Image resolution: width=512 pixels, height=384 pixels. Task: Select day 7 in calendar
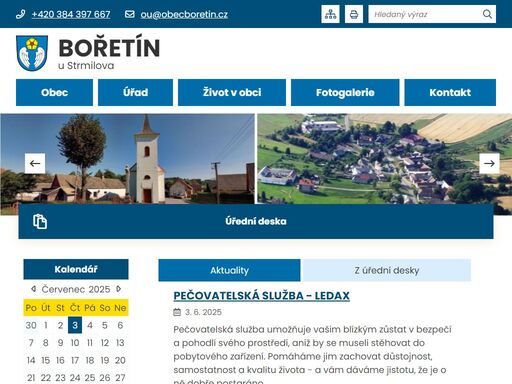[x=31, y=343]
